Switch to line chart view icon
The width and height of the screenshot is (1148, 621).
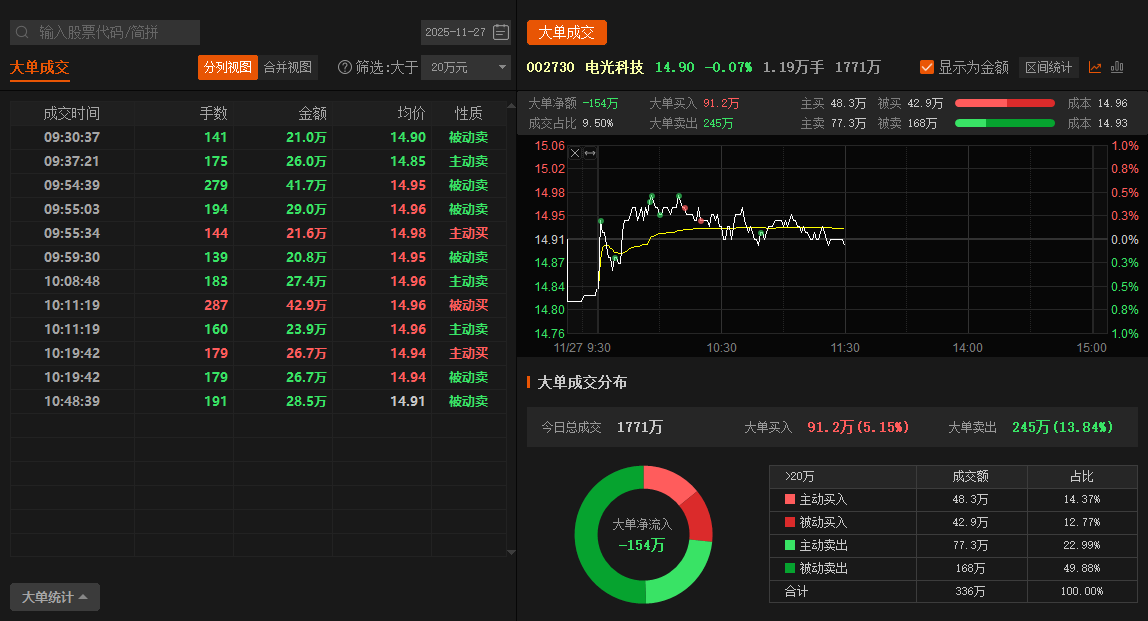tap(1095, 67)
